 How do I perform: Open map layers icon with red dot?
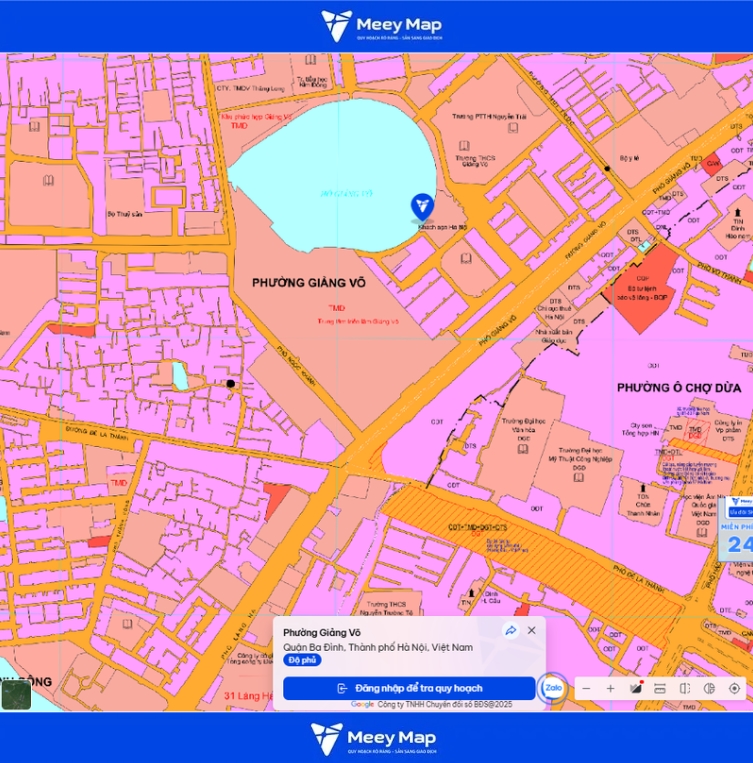pos(636,688)
